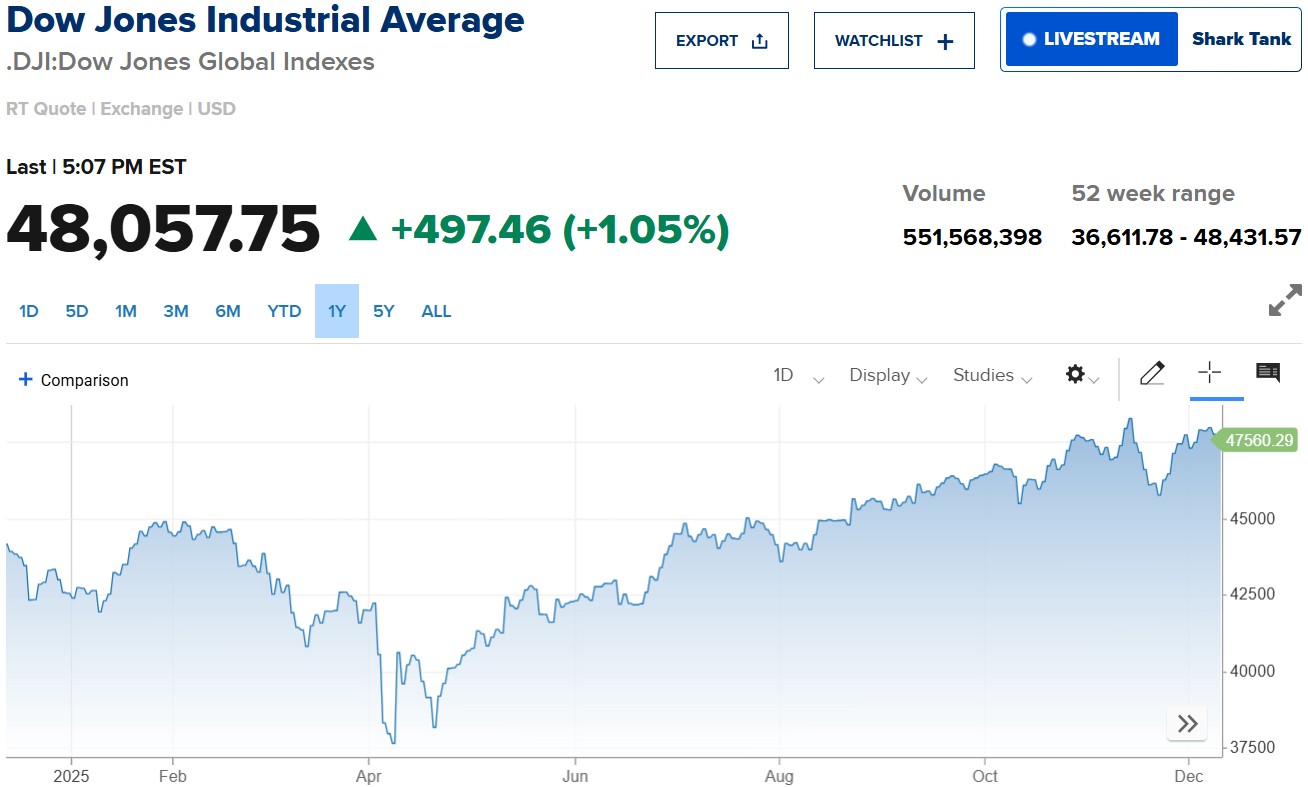This screenshot has height=787, width=1308.
Task: Switch to the 1M chart view
Action: point(126,311)
